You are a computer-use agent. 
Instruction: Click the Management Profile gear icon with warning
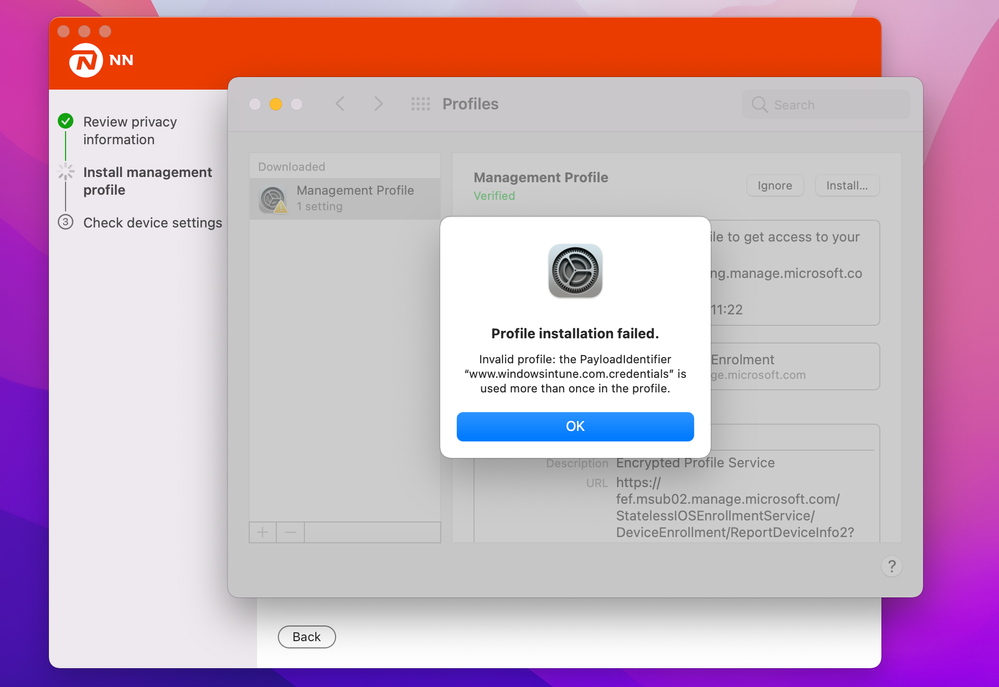(x=273, y=199)
